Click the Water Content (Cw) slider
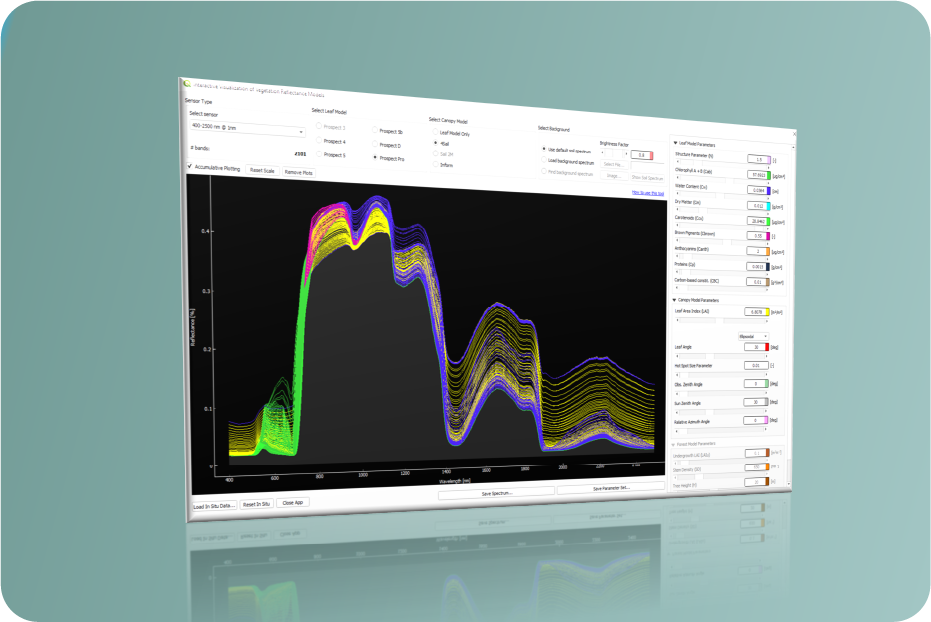Image resolution: width=931 pixels, height=622 pixels. (723, 195)
